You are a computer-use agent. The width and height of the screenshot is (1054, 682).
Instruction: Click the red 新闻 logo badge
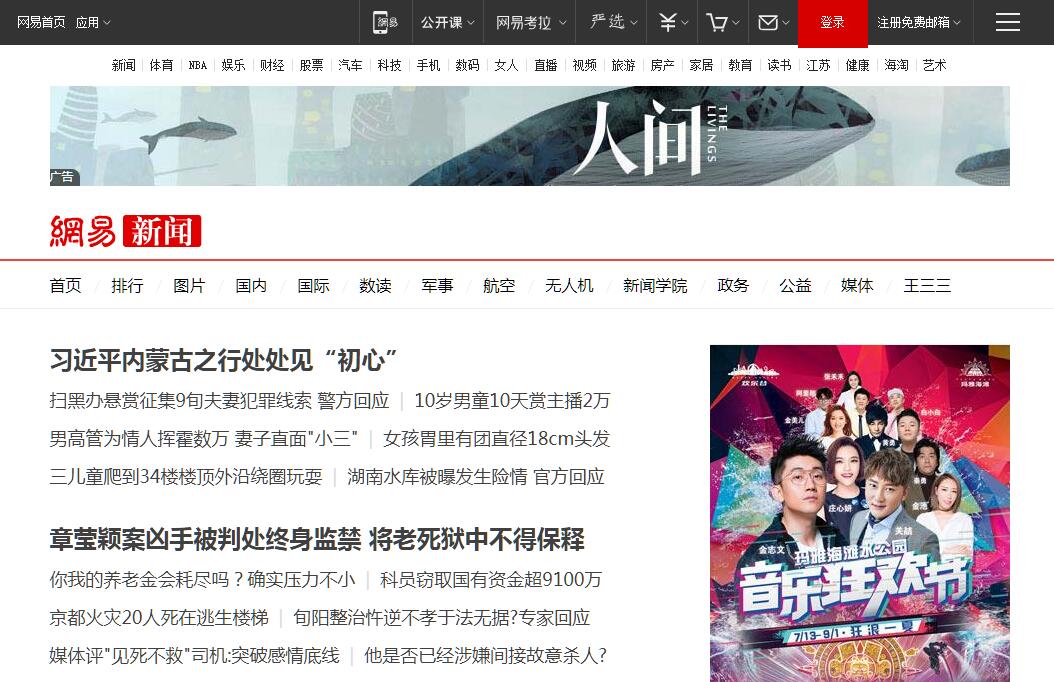(x=161, y=231)
